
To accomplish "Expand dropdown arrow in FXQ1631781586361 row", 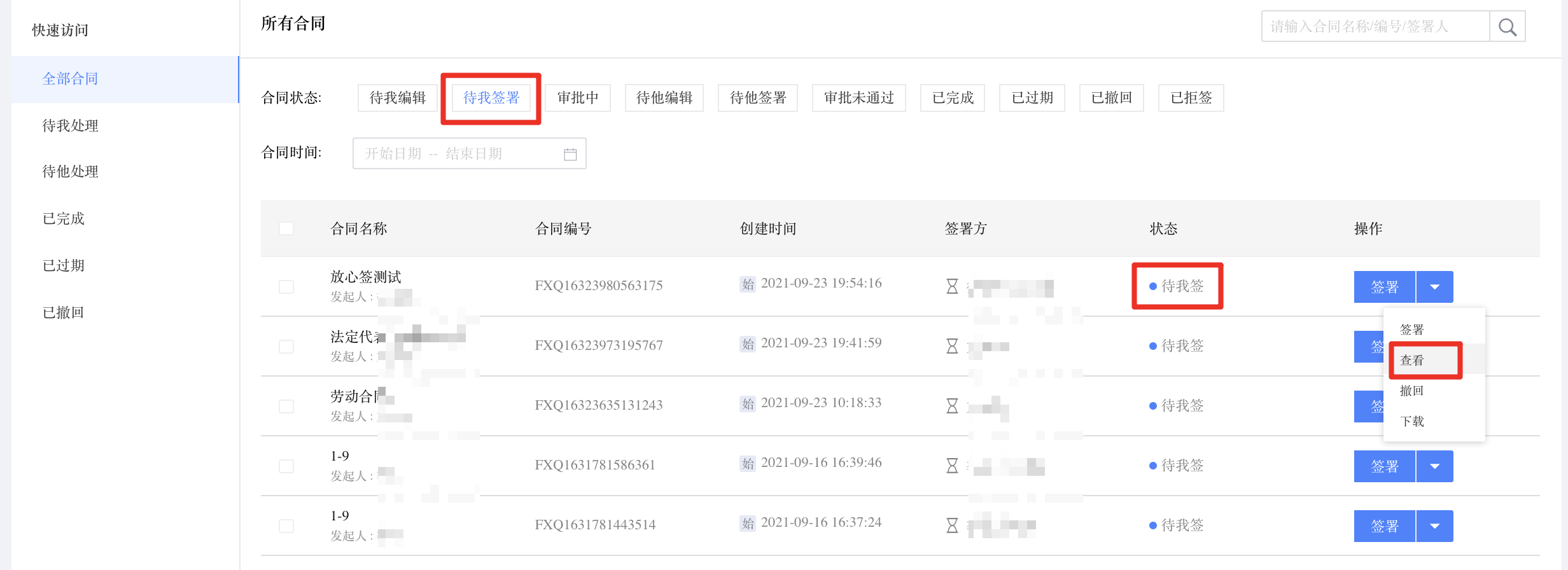I will click(1435, 466).
